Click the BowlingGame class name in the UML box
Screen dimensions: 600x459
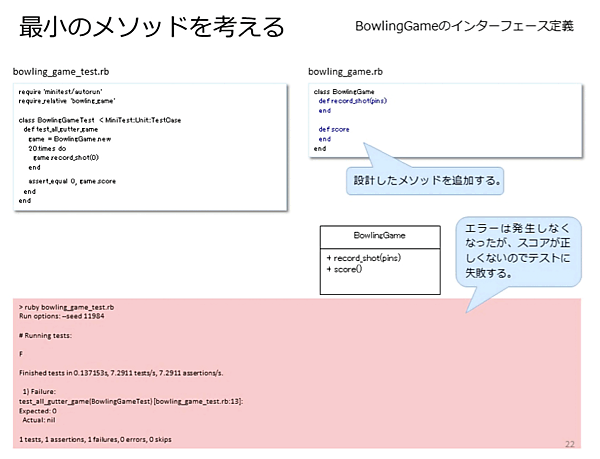(380, 236)
